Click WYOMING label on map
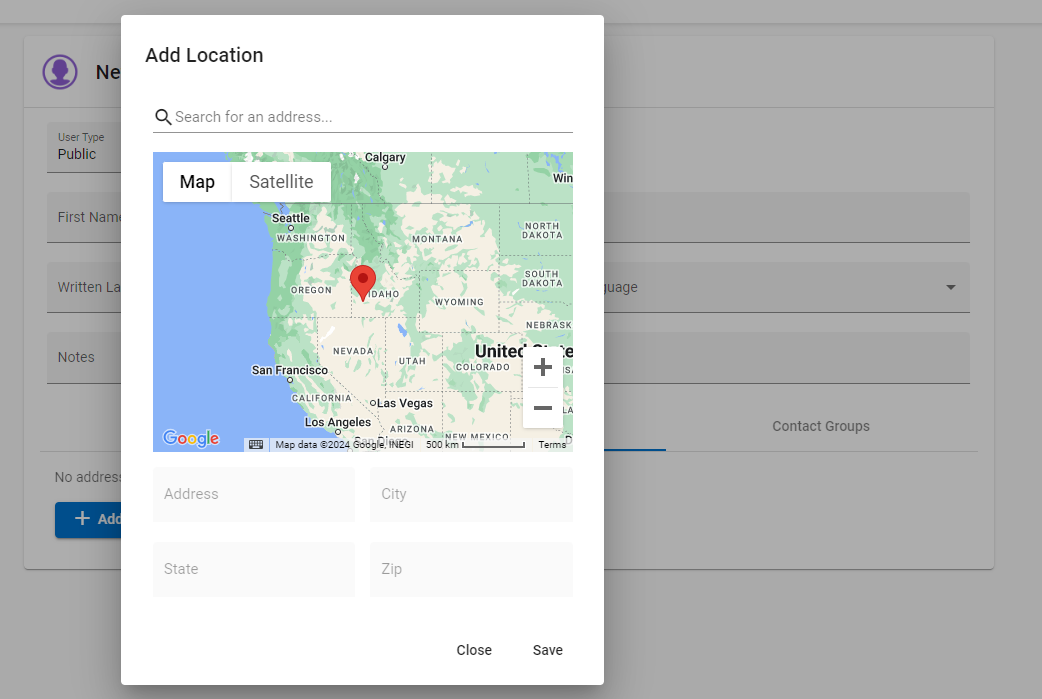This screenshot has width=1042, height=699. coord(459,302)
